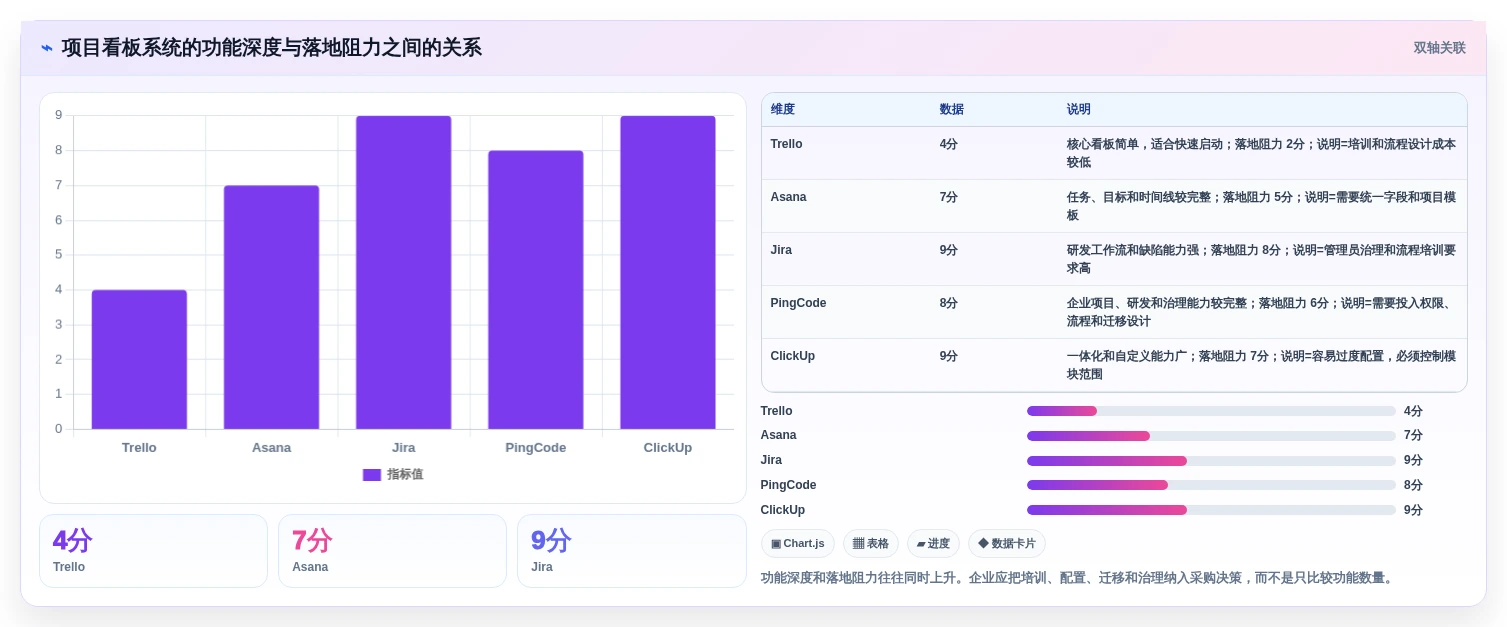
Task: Click the PingCode progress bar
Action: coord(1211,485)
